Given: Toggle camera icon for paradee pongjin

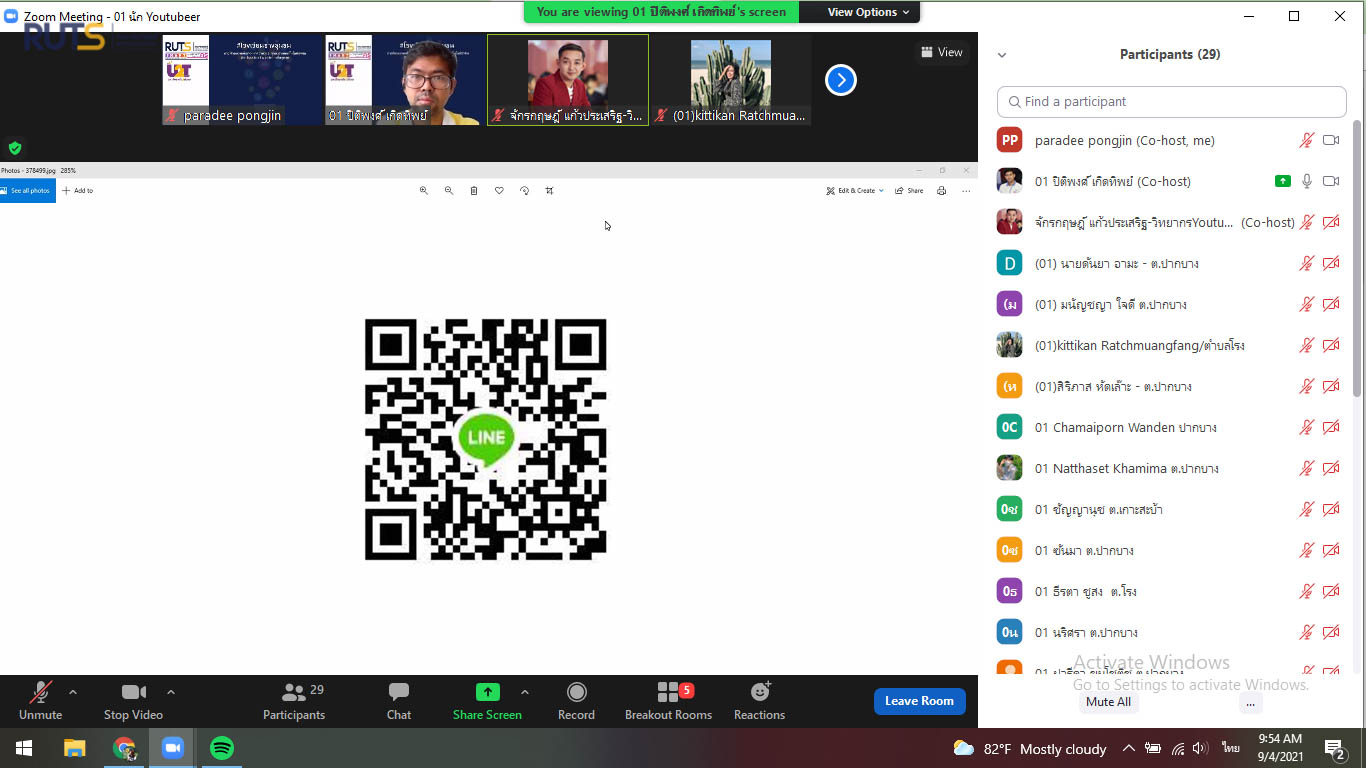Looking at the screenshot, I should pyautogui.click(x=1331, y=141).
